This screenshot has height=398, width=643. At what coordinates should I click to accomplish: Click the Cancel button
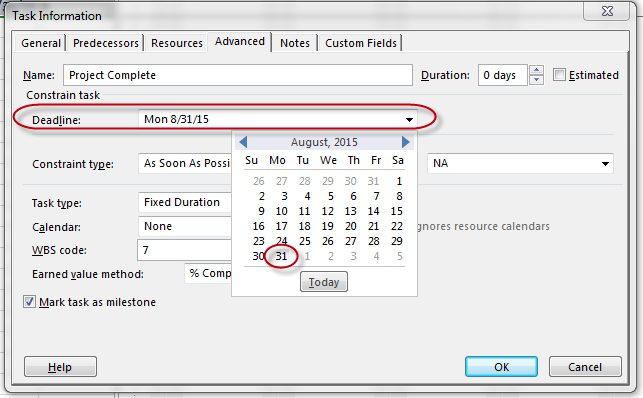coord(585,366)
